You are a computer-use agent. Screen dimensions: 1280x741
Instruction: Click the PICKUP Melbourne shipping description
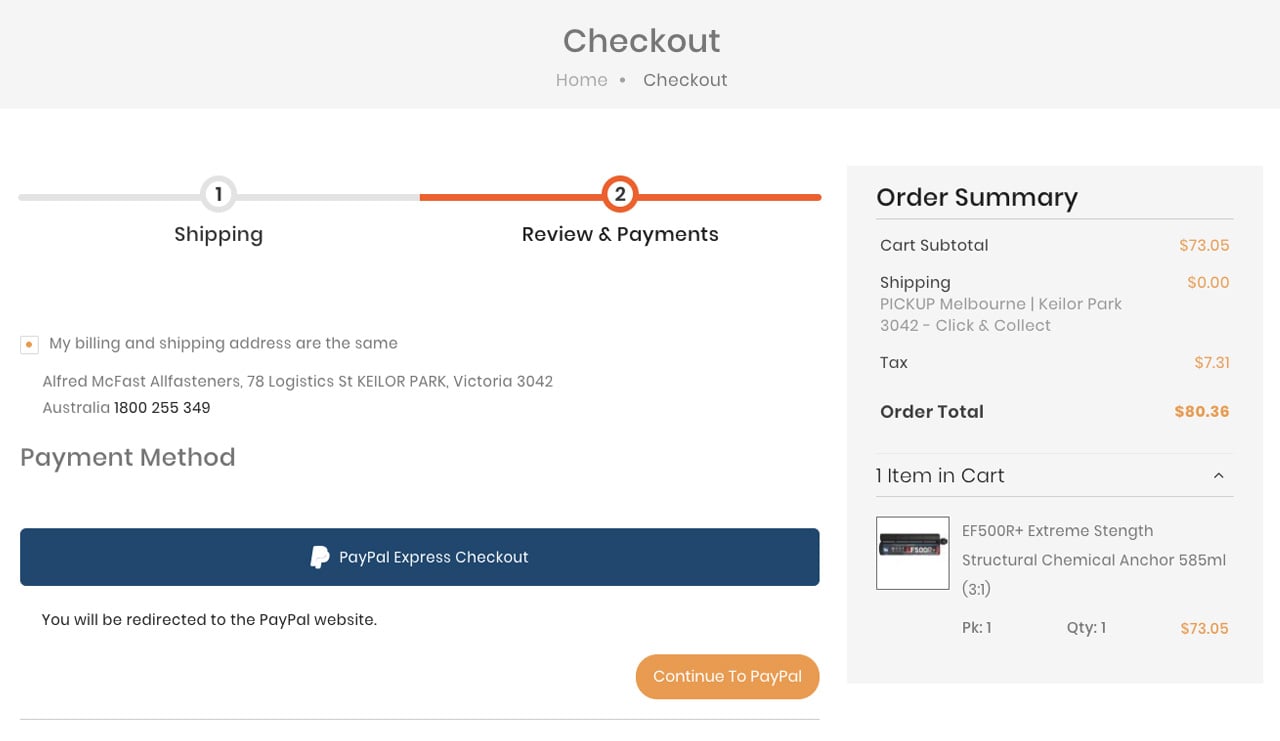point(1001,315)
